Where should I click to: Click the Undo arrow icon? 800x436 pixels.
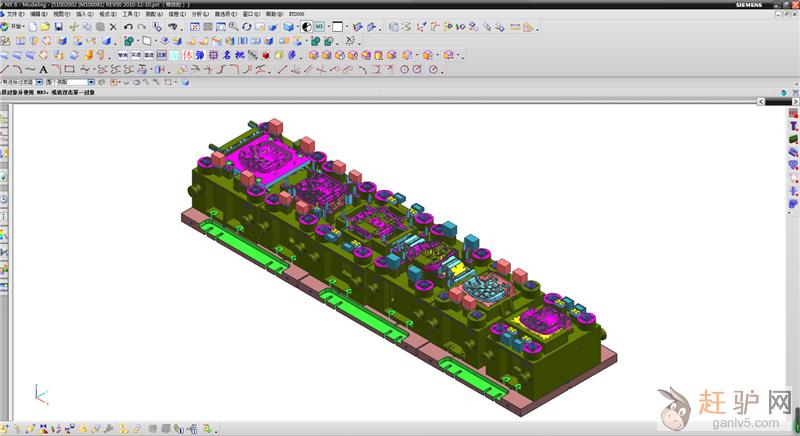pyautogui.click(x=127, y=27)
